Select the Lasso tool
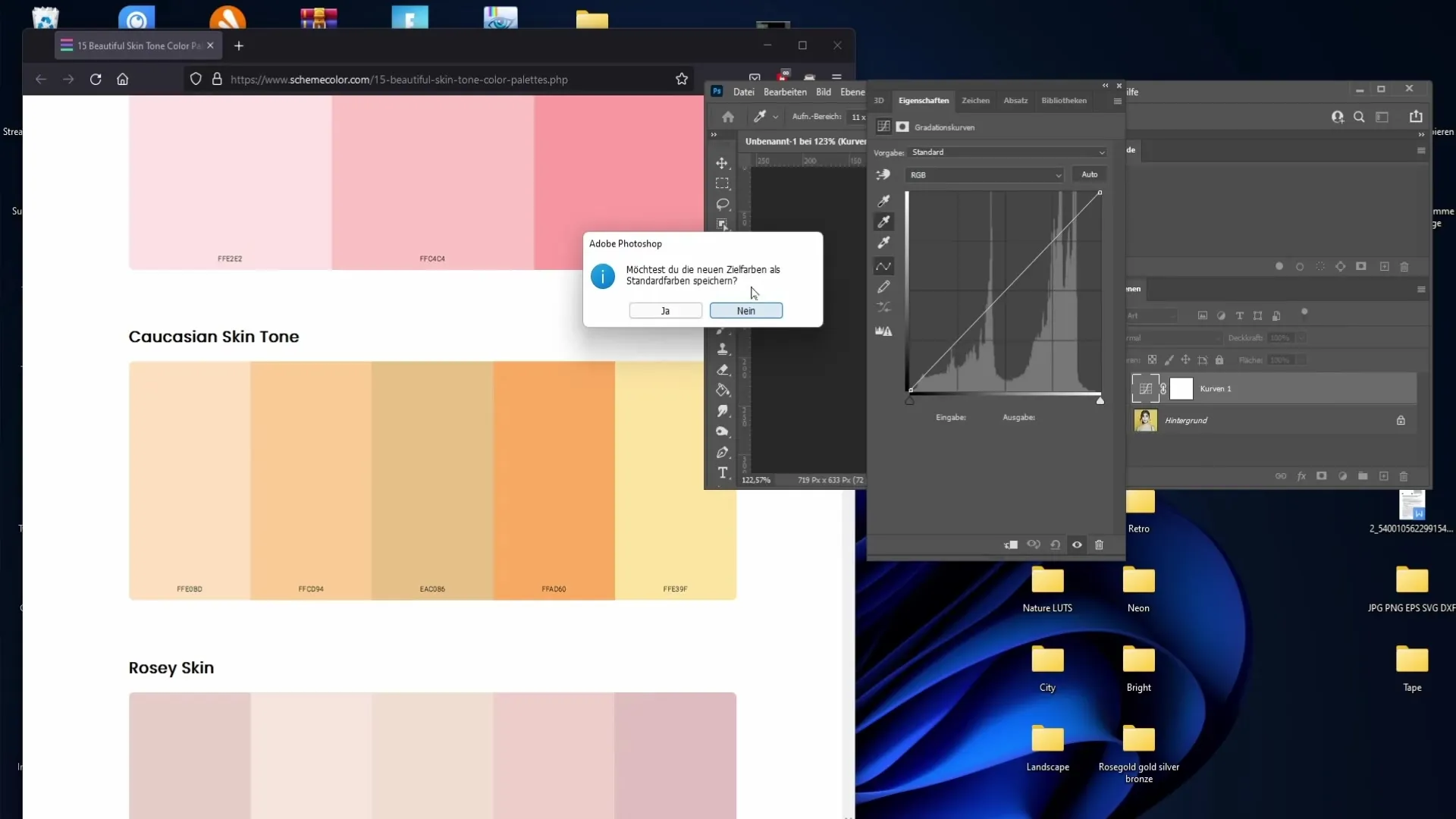This screenshot has height=819, width=1456. (722, 203)
